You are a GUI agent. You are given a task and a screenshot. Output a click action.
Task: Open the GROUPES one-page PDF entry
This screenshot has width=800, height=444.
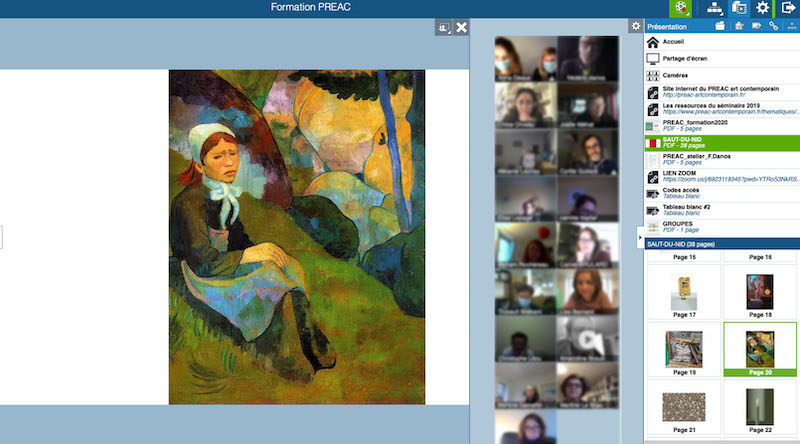point(722,227)
